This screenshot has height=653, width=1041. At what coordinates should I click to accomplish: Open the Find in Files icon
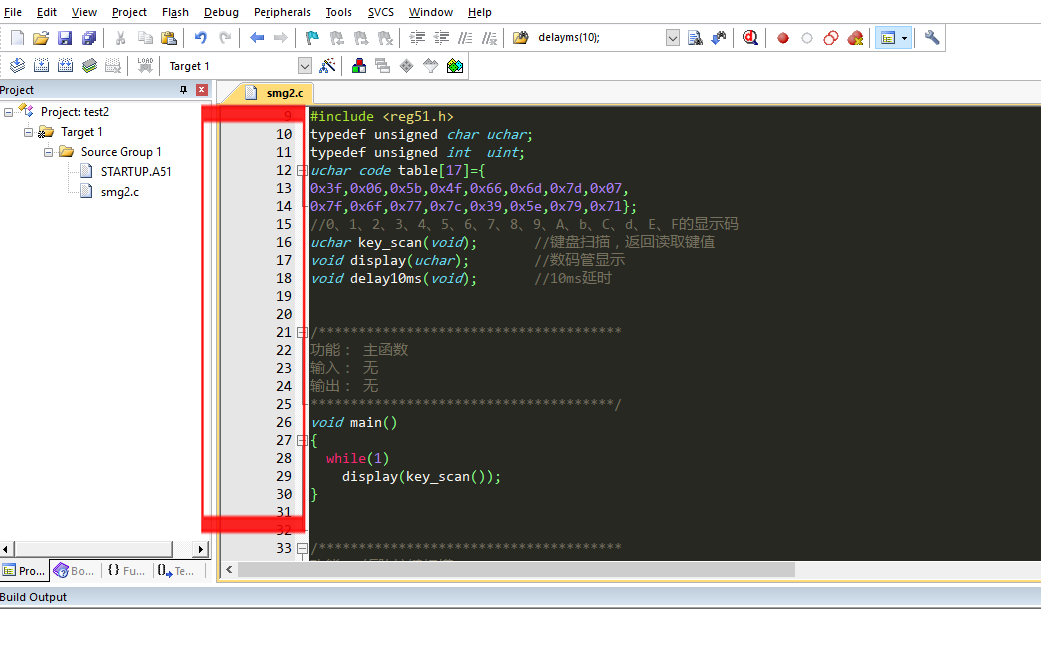520,38
